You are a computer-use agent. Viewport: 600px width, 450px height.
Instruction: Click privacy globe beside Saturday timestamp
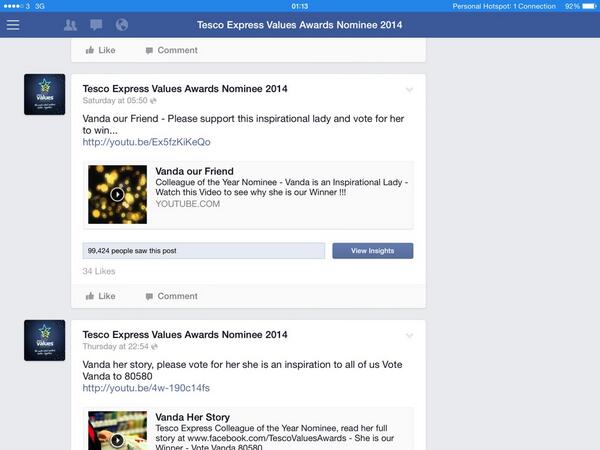click(153, 101)
